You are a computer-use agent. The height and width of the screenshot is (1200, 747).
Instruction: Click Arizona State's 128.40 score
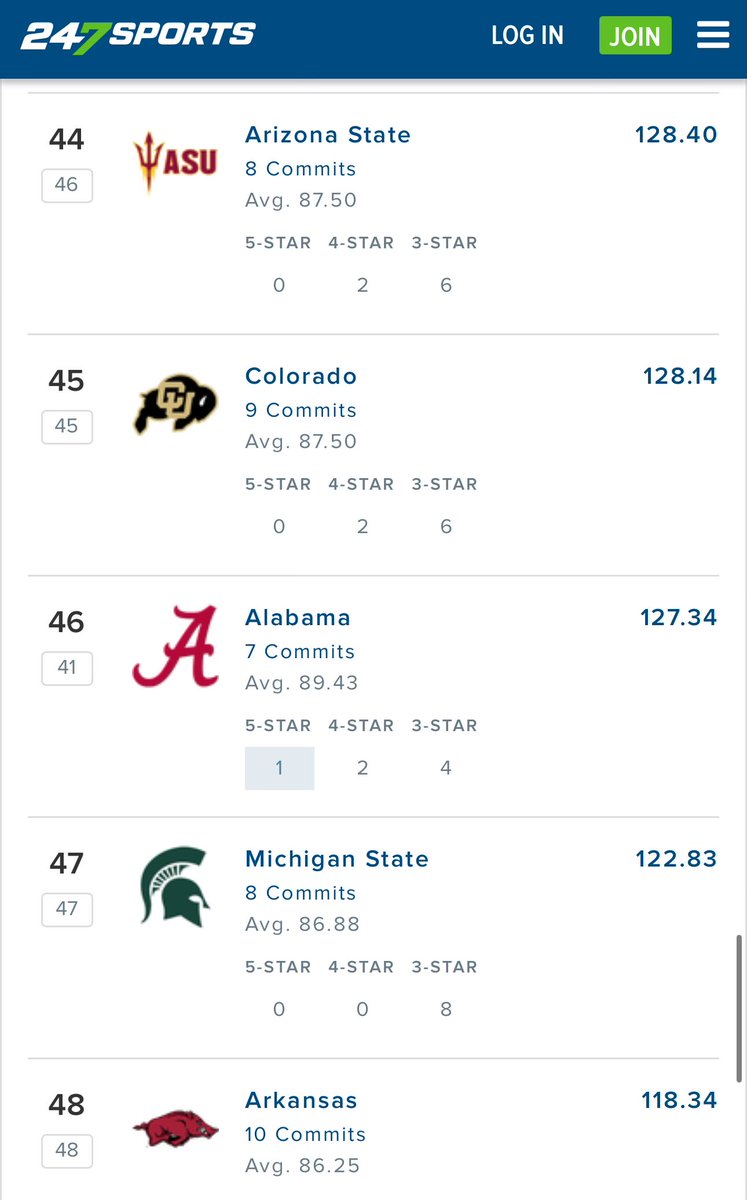(x=676, y=134)
